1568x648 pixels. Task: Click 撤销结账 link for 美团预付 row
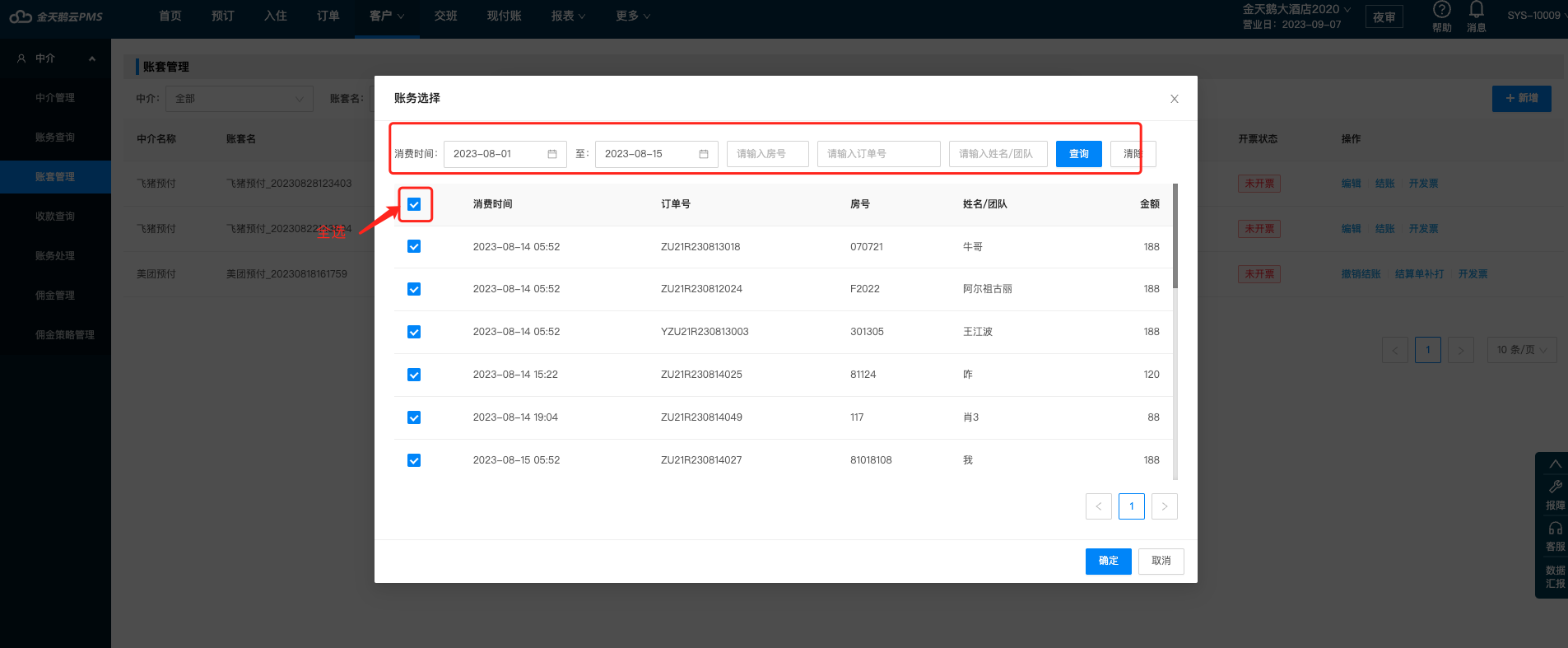tap(1361, 274)
